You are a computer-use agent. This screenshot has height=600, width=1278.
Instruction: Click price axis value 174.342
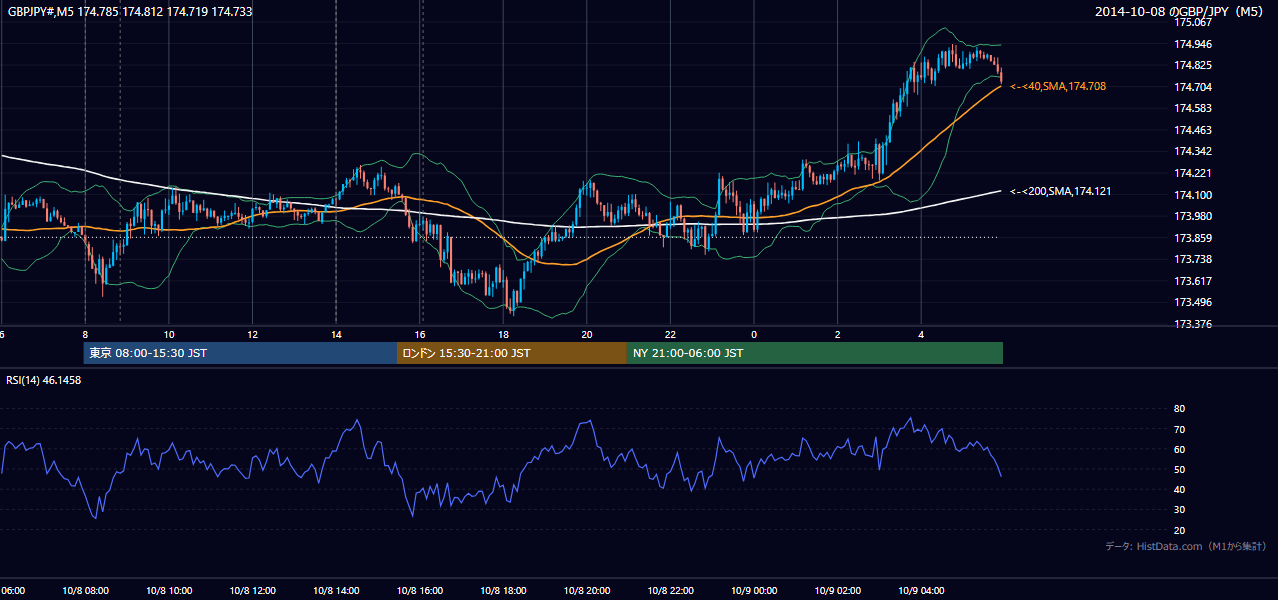tap(1193, 152)
